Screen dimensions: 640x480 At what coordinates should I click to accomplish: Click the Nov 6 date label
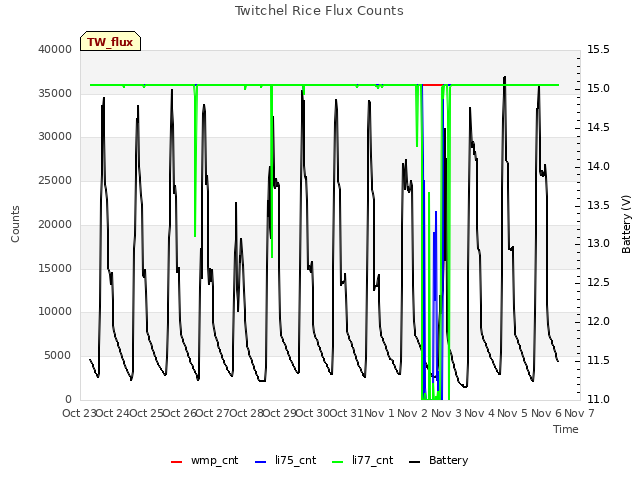[x=546, y=413]
